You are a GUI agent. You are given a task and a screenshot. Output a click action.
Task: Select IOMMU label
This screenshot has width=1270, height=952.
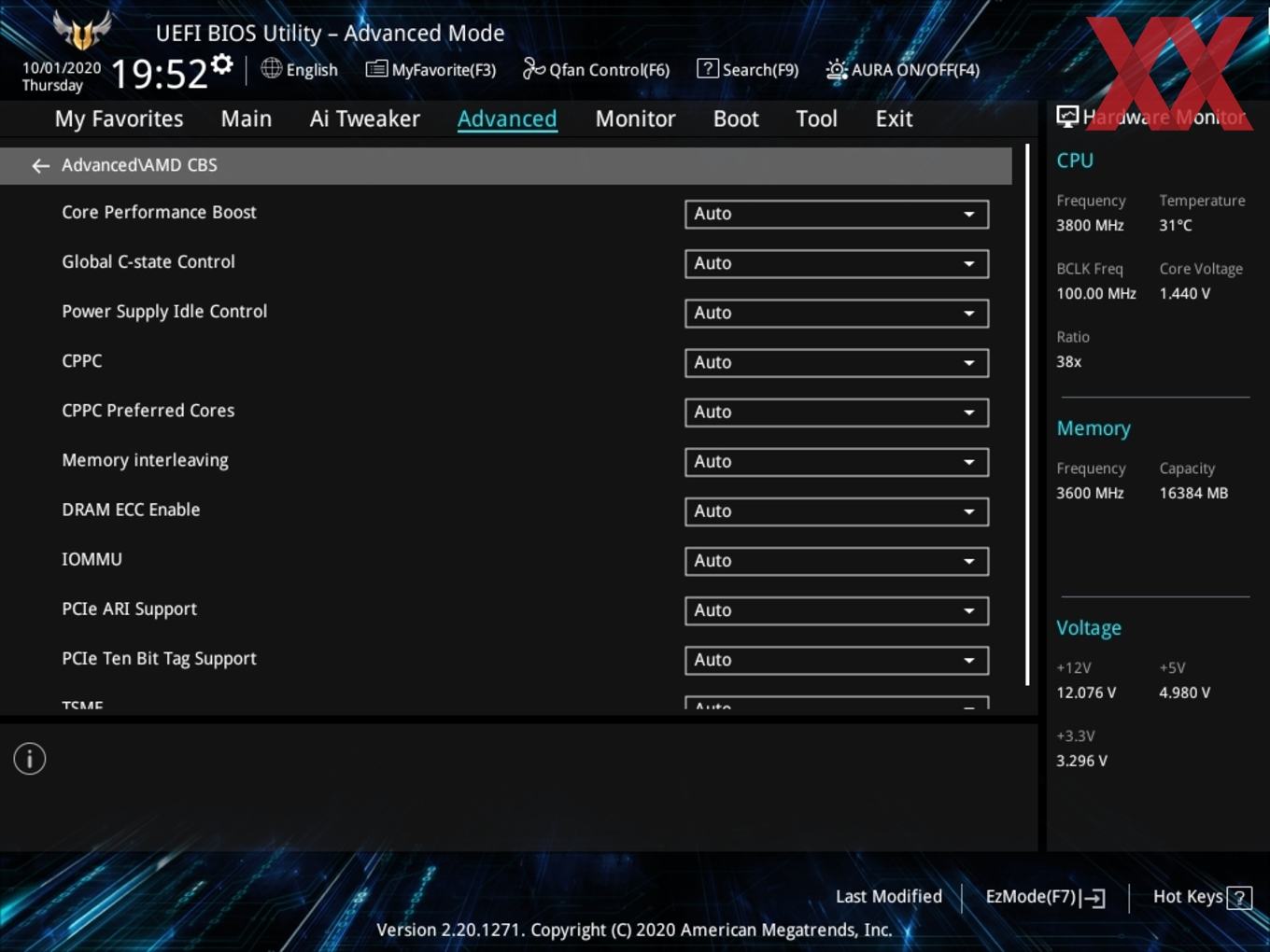coord(92,559)
